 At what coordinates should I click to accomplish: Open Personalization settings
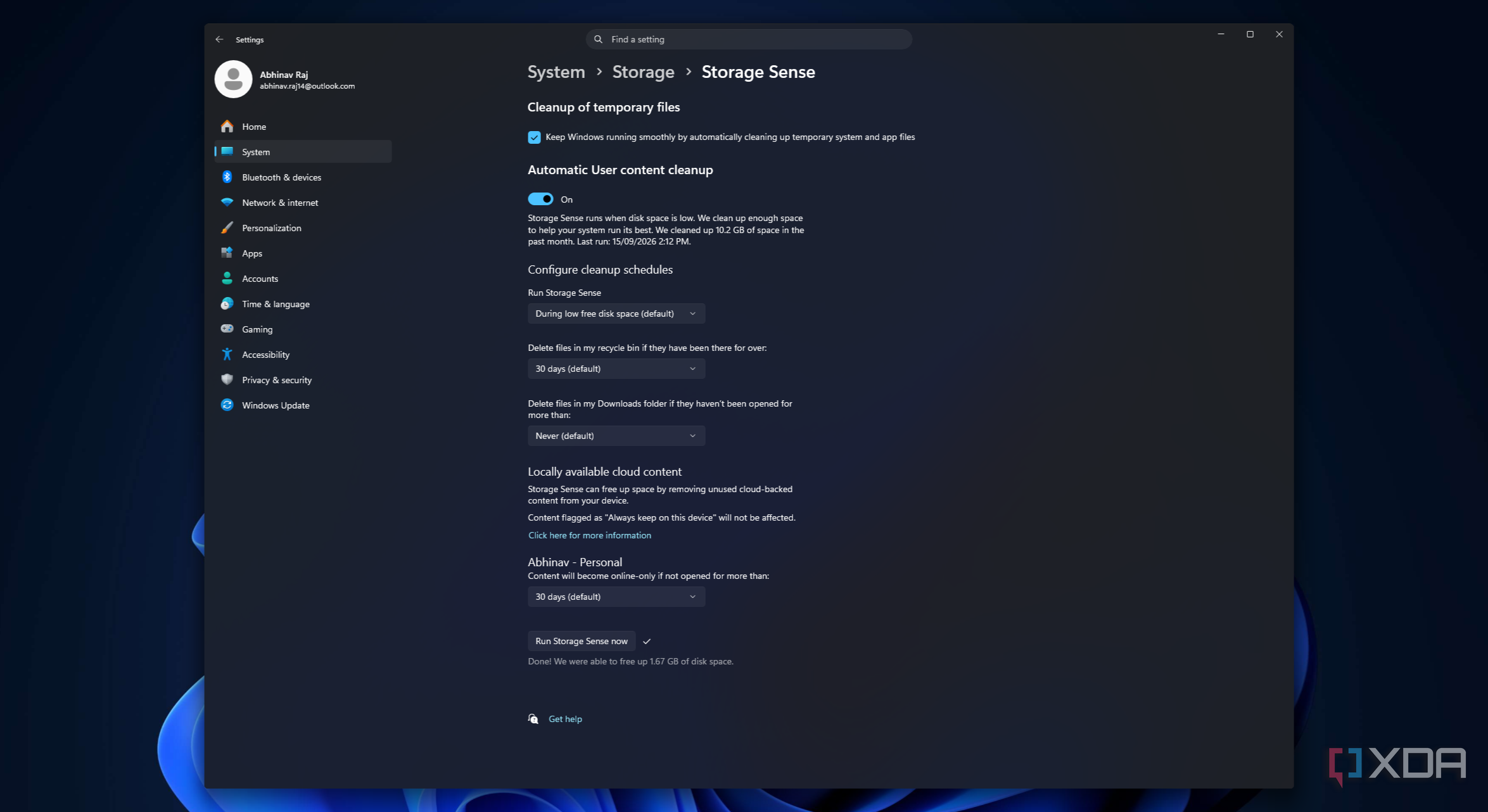(303, 227)
